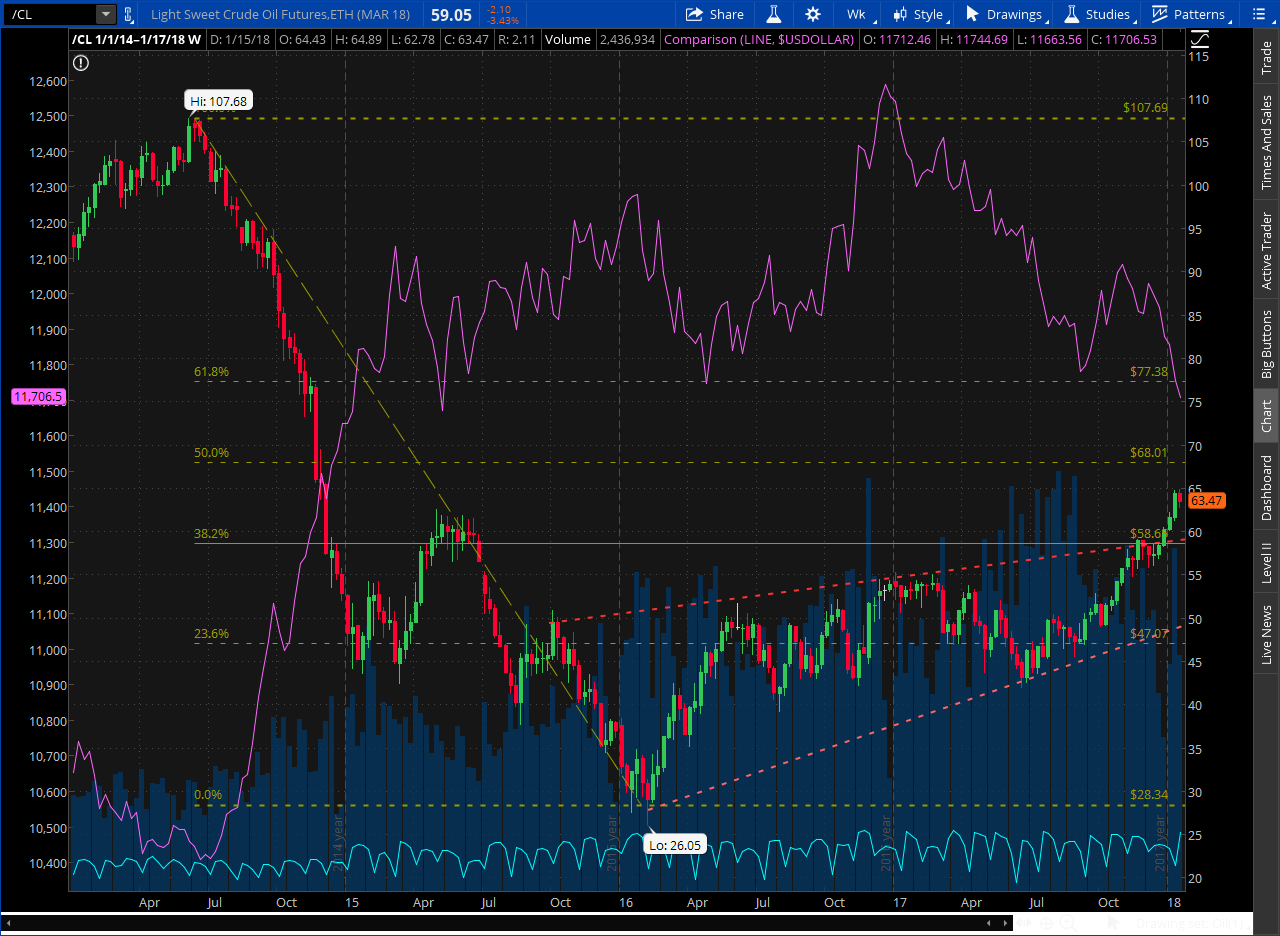Image resolution: width=1280 pixels, height=936 pixels.
Task: Click the Light Sweet Crude Oil Futures description
Action: 280,14
